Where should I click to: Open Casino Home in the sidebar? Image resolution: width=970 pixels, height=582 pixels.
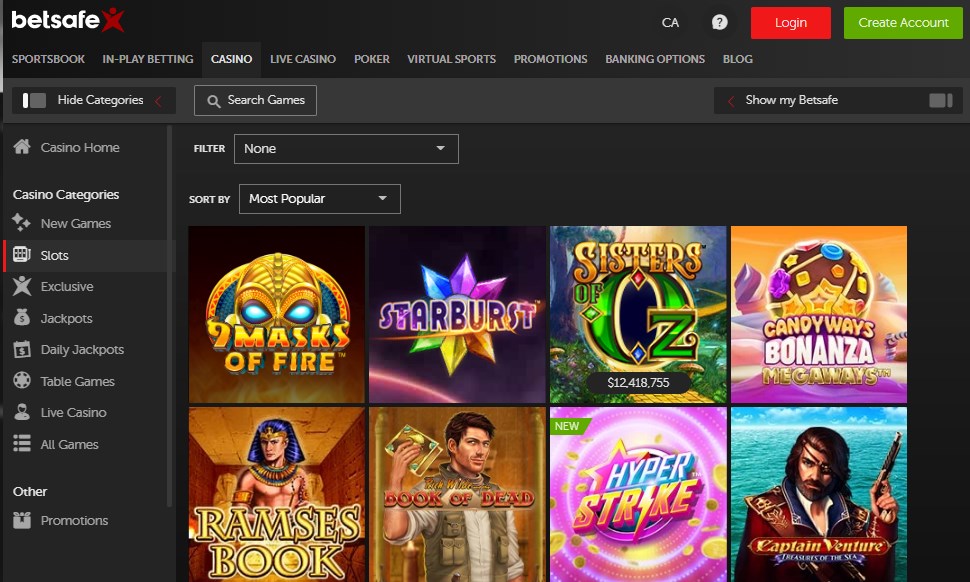pyautogui.click(x=80, y=147)
